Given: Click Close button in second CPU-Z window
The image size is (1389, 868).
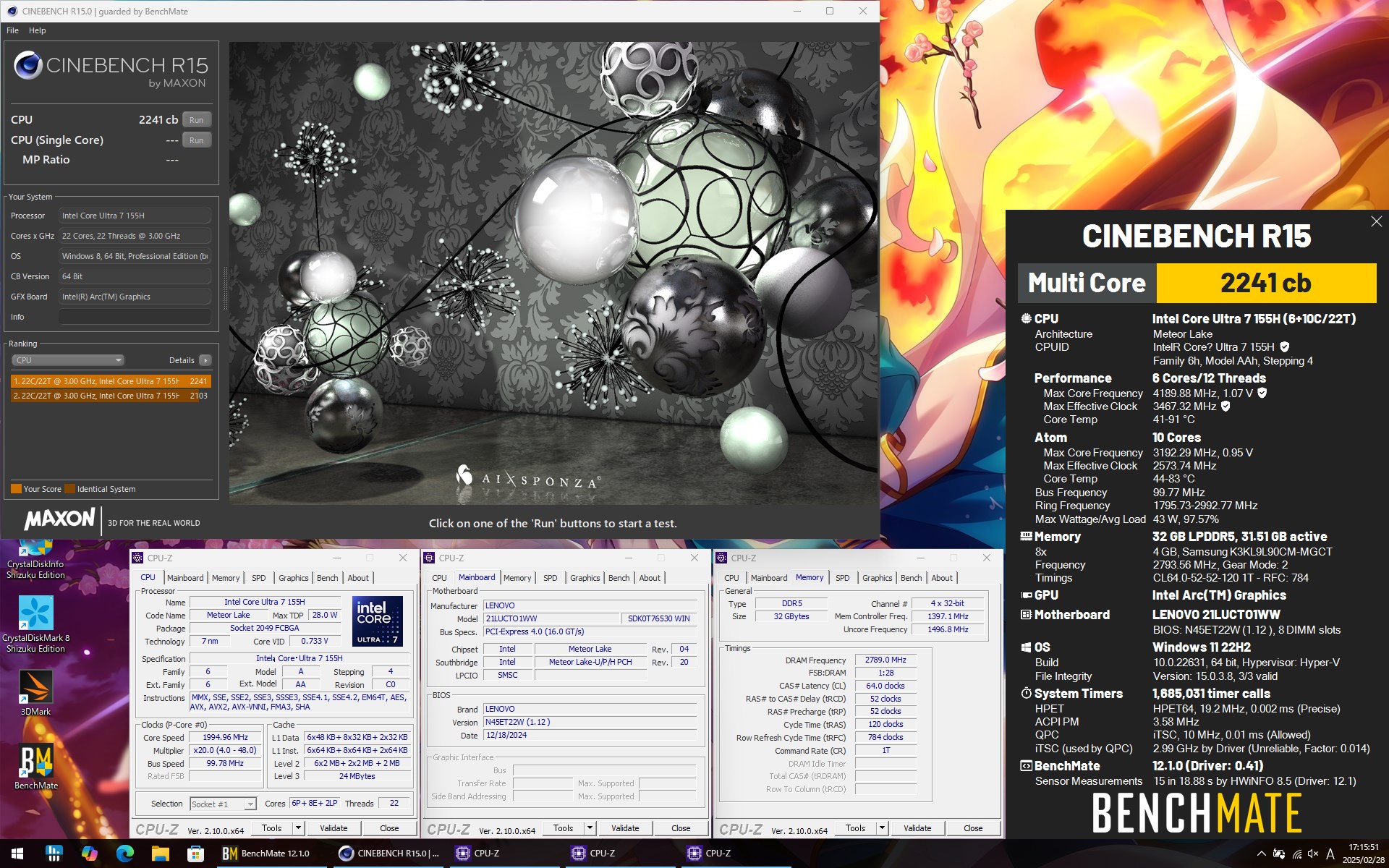Looking at the screenshot, I should [x=681, y=828].
